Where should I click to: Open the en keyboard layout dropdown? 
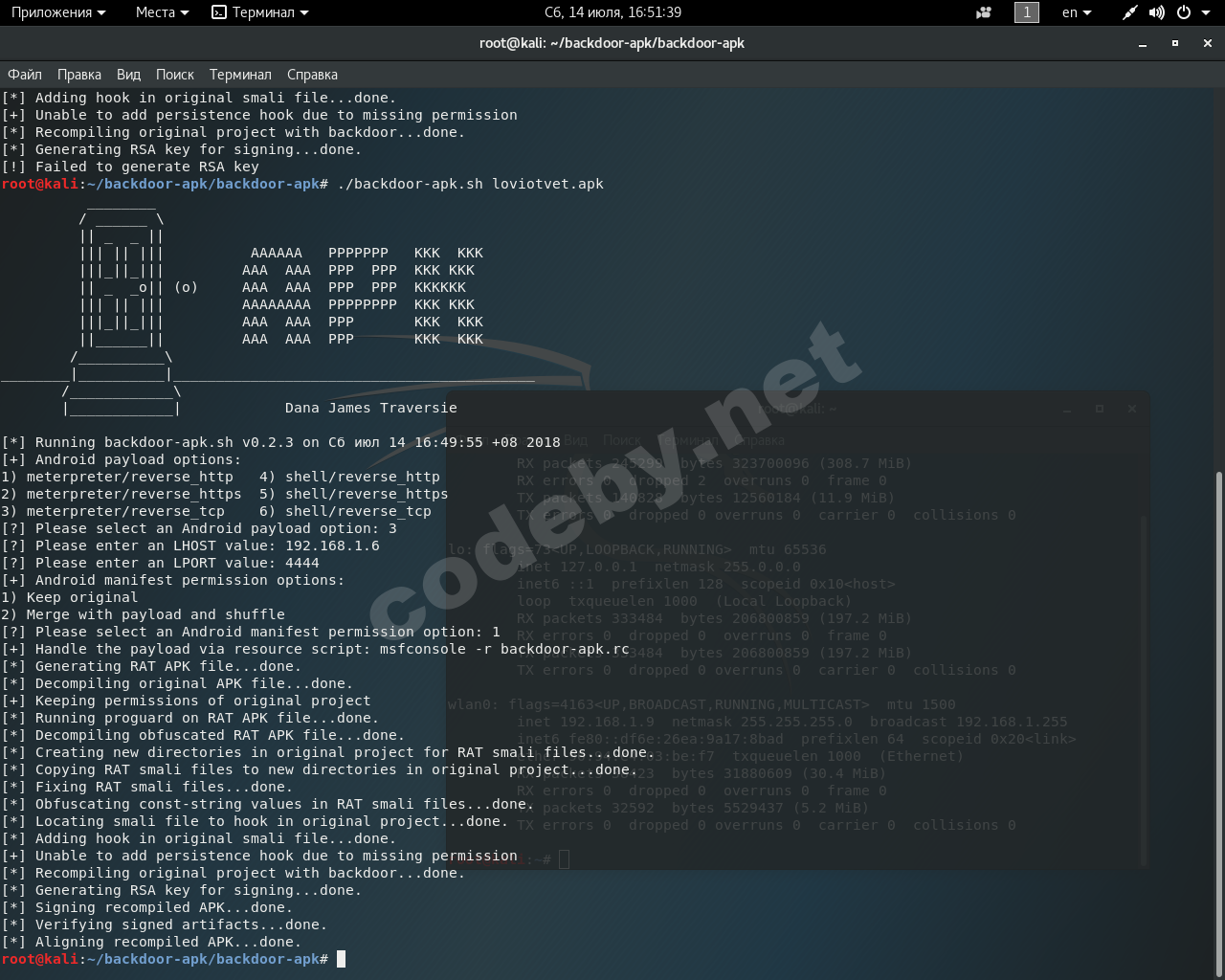(x=1077, y=12)
